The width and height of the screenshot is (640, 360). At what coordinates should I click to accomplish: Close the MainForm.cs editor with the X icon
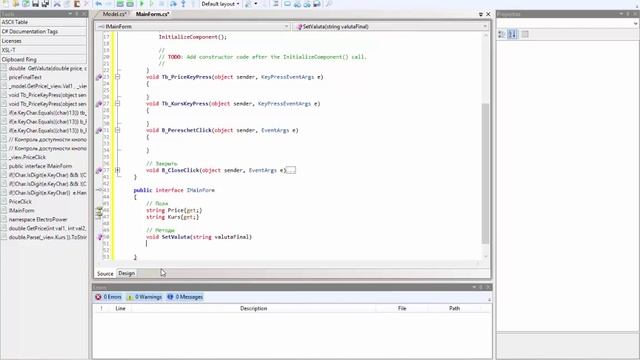(x=488, y=14)
